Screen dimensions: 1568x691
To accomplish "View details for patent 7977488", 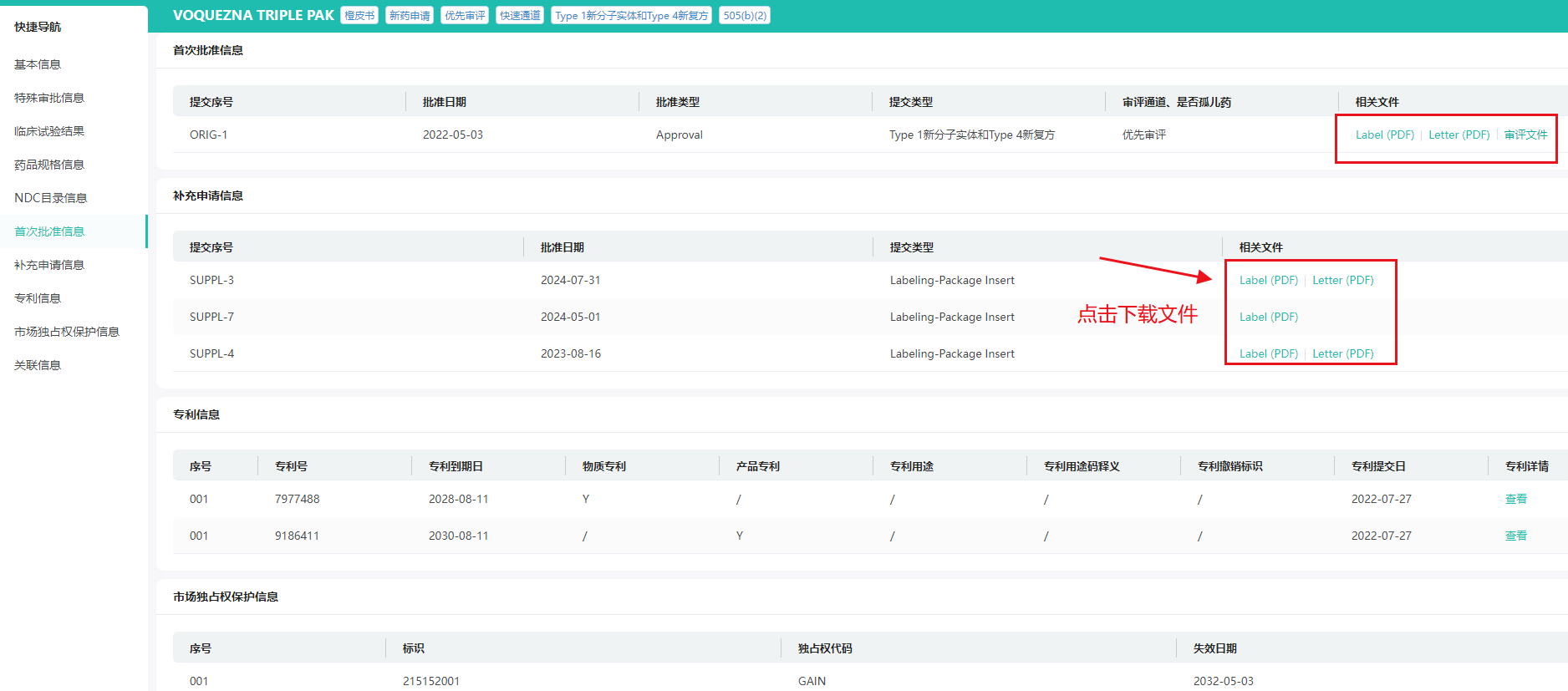I will click(x=1516, y=499).
